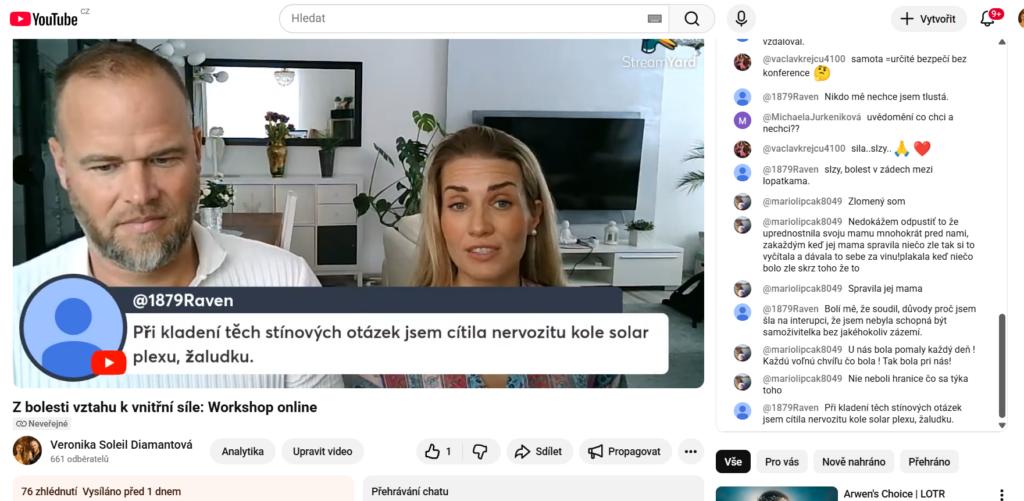Click the Vytvořit create button
Image resolution: width=1024 pixels, height=501 pixels.
pyautogui.click(x=929, y=19)
